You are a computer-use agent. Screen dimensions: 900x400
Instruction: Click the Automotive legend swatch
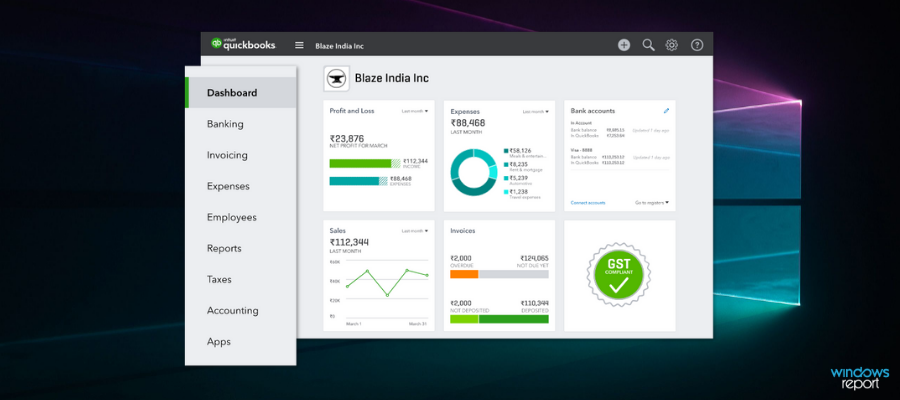pos(506,178)
